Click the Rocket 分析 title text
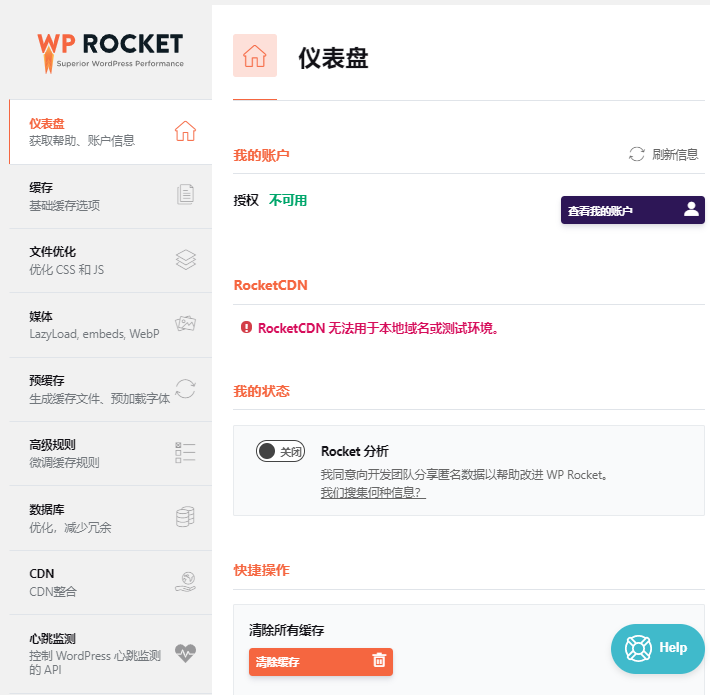The height and width of the screenshot is (695, 710). (355, 451)
